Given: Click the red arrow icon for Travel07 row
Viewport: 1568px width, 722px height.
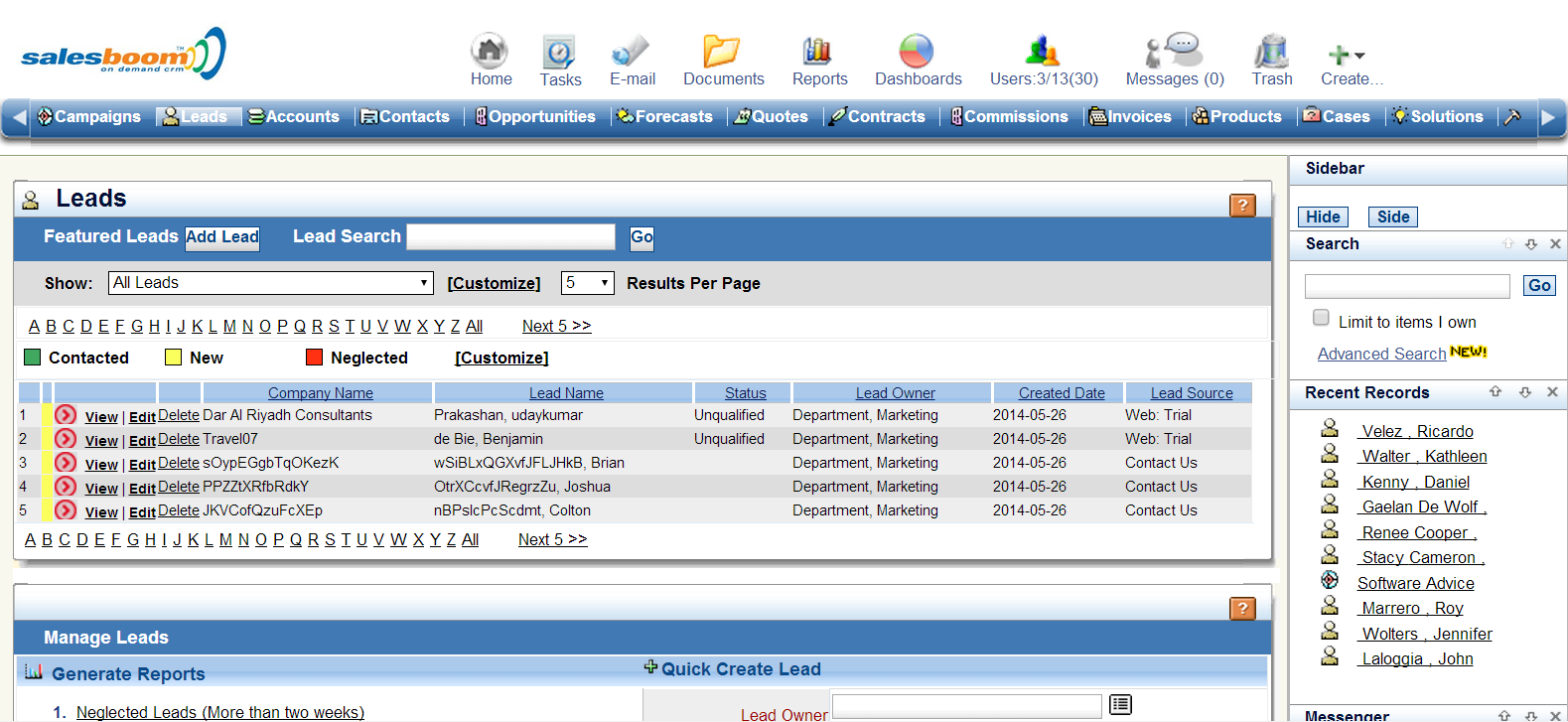Looking at the screenshot, I should 66,439.
